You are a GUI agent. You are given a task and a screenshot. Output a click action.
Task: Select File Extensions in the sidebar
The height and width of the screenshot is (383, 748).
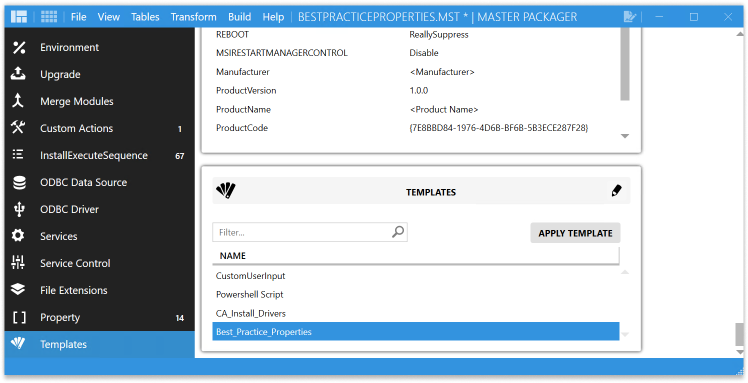pos(100,290)
